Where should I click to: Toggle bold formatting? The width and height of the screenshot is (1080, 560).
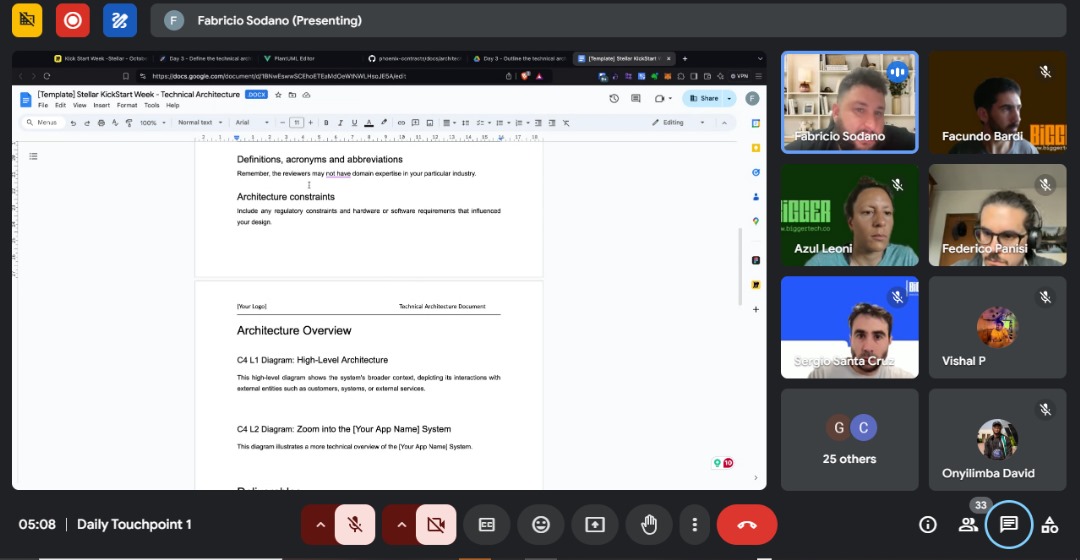click(x=326, y=123)
